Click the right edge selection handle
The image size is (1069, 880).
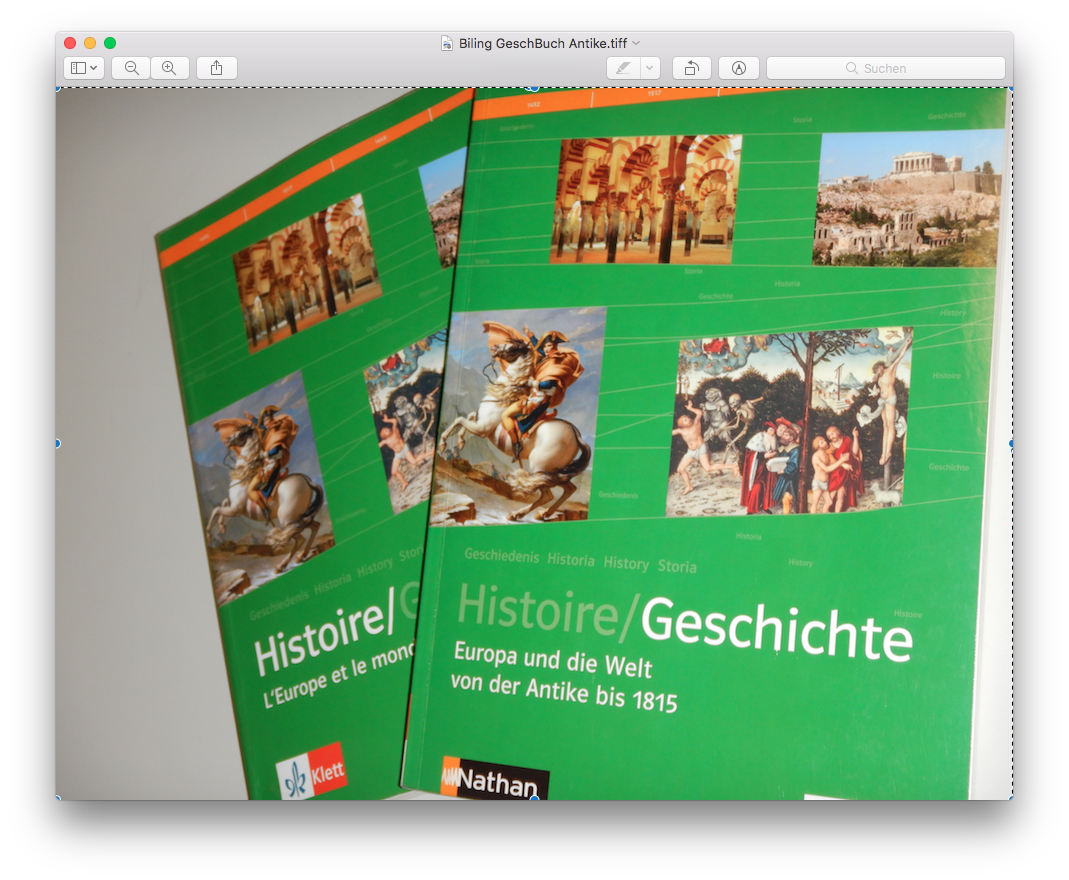click(x=1012, y=444)
